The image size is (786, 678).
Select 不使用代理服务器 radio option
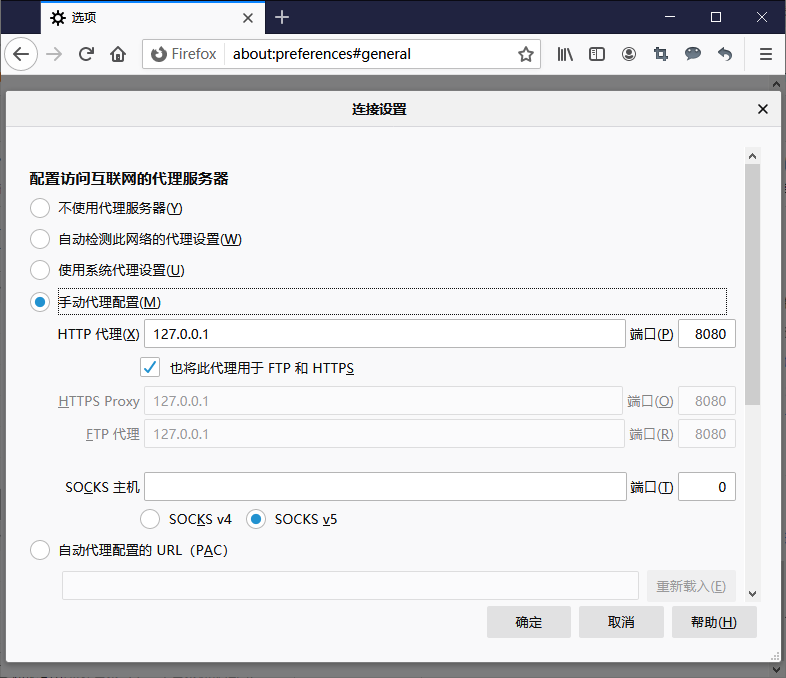40,207
